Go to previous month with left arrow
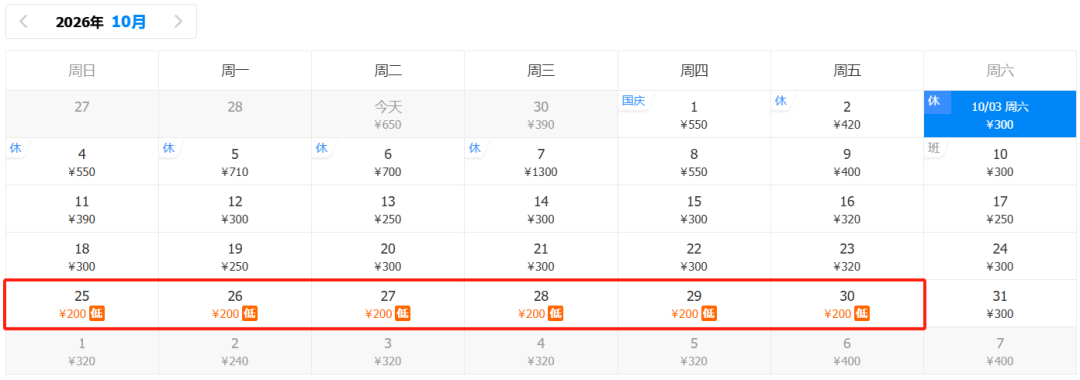This screenshot has height=380, width=1080. click(x=24, y=22)
